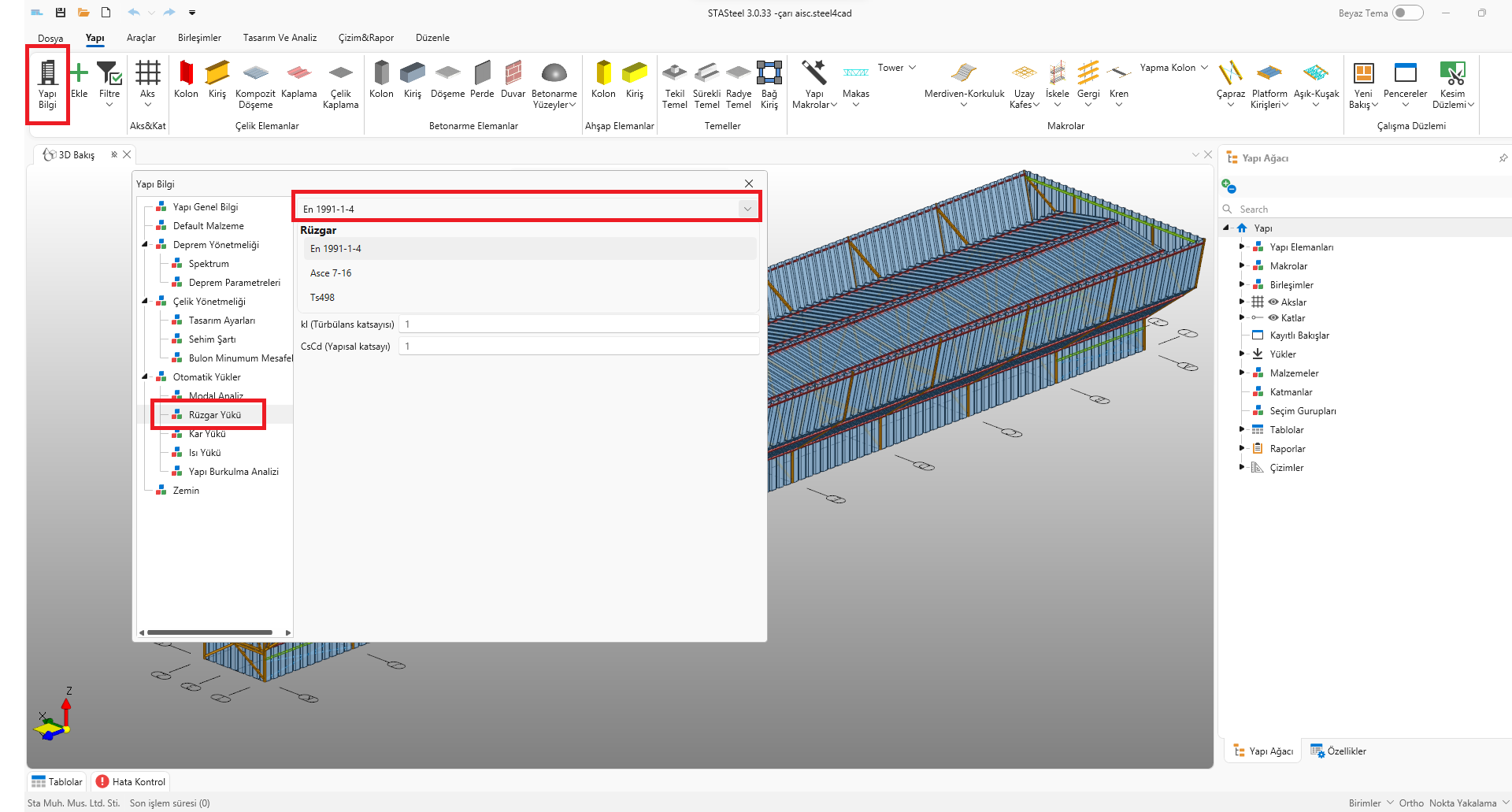Collapse the Deprem Yönetmeliği tree node
The height and width of the screenshot is (812, 1512).
[x=145, y=245]
